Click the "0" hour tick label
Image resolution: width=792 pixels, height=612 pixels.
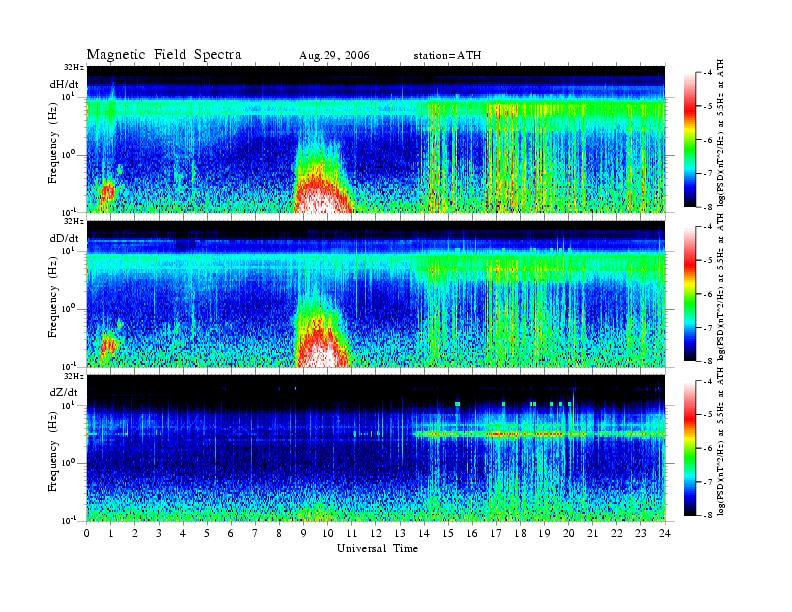coord(87,533)
